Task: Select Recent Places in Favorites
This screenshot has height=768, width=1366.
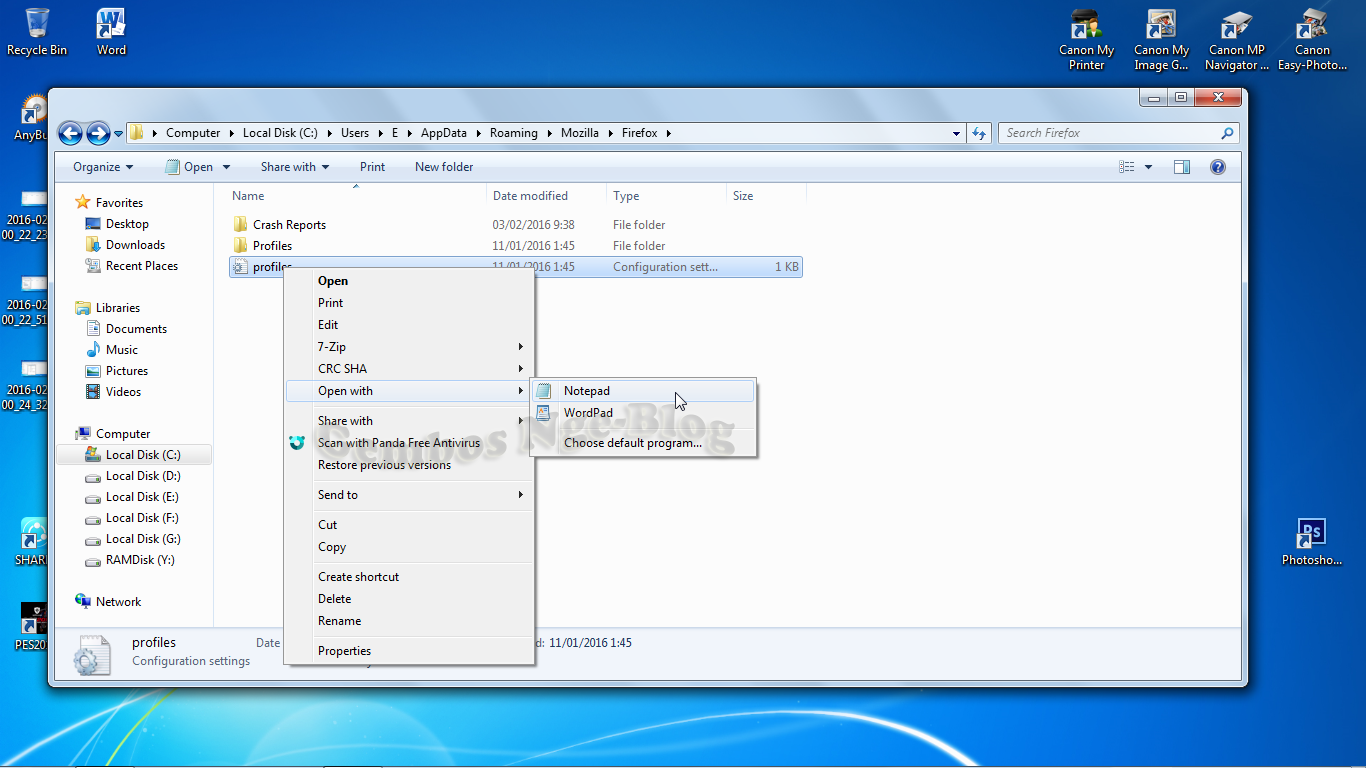Action: 142,266
